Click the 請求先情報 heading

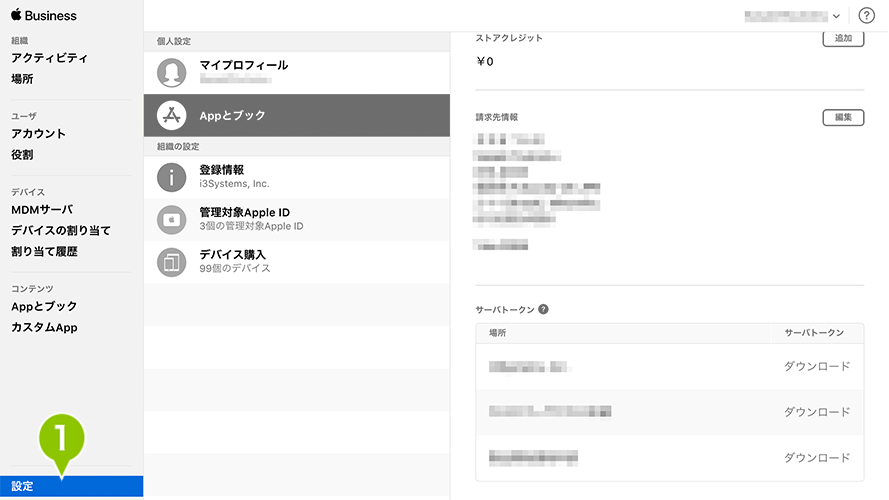(x=497, y=117)
